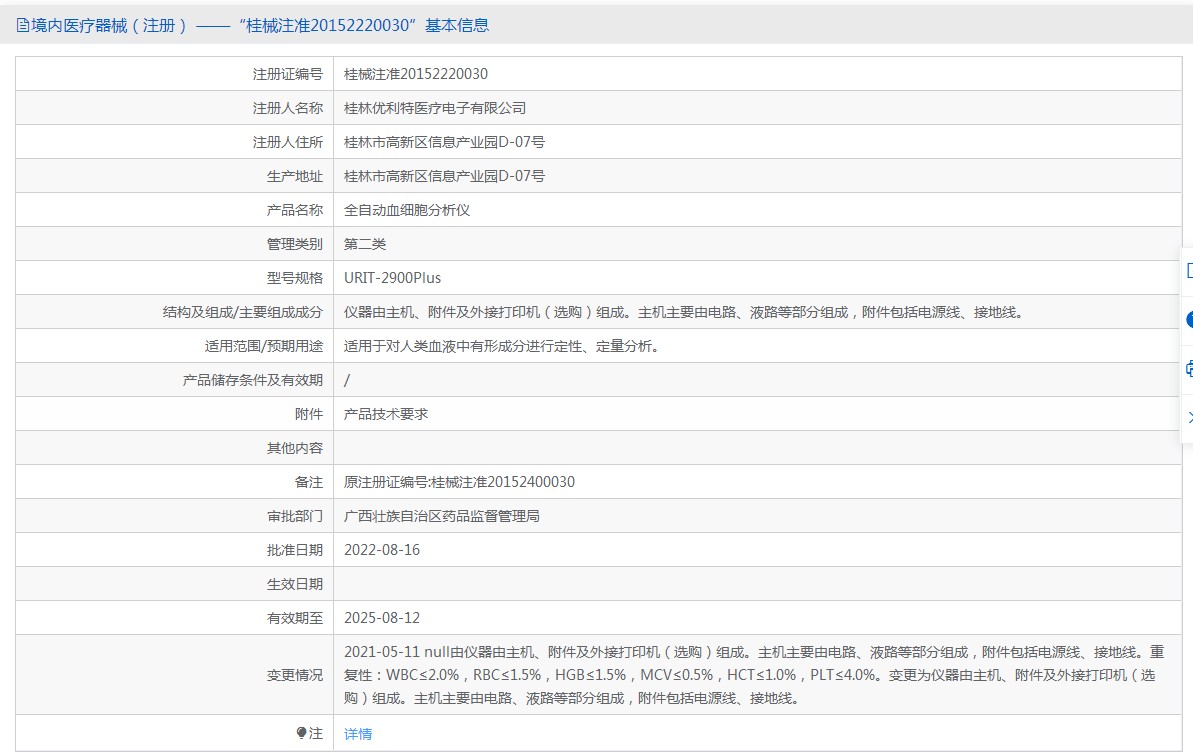Select the 适用范围/预期用途 label
1193x752 pixels.
tap(263, 346)
